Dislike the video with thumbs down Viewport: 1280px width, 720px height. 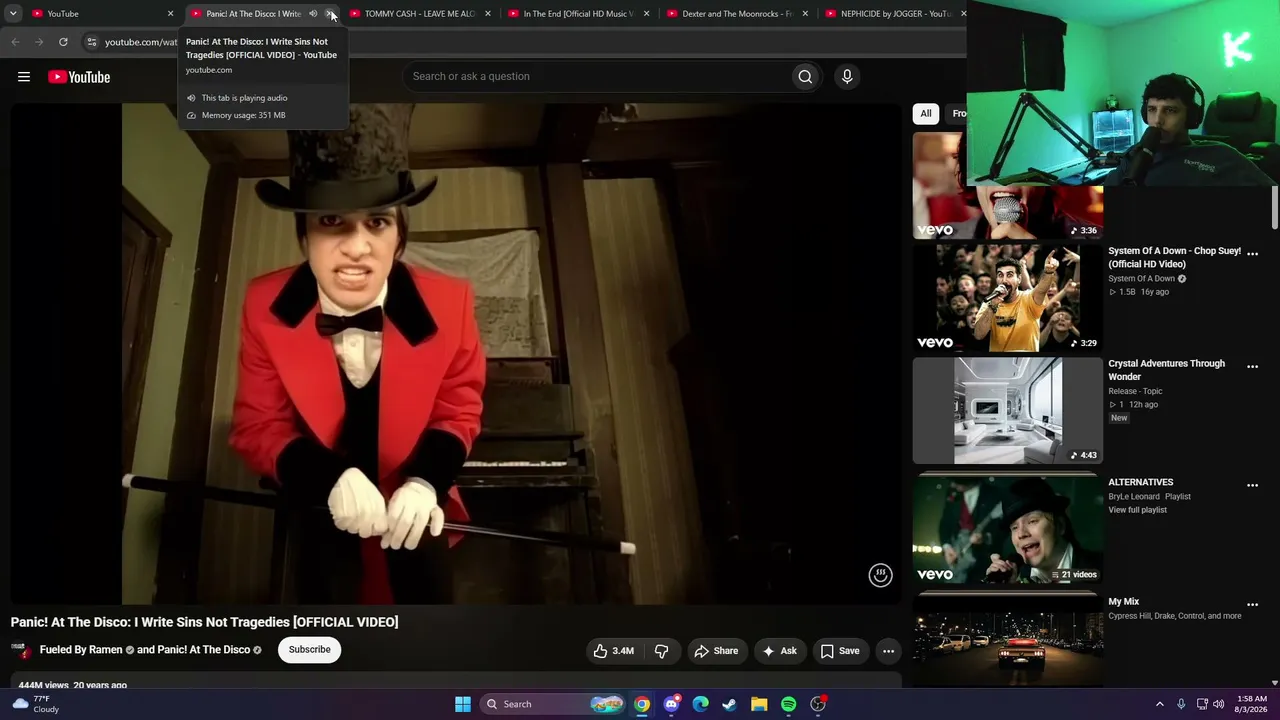click(661, 651)
